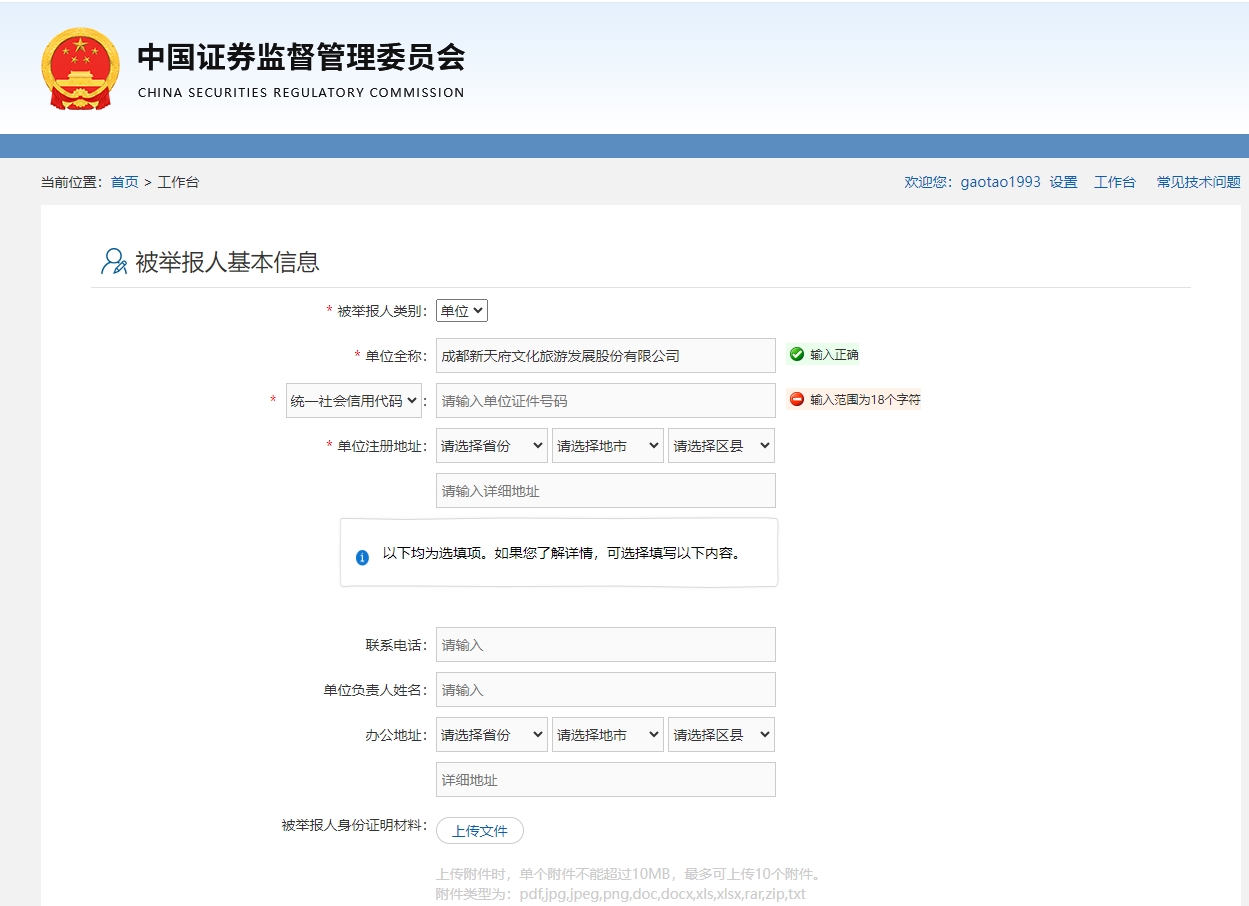This screenshot has height=906, width=1249.
Task: Click the 上传文件 upload button
Action: [x=480, y=831]
